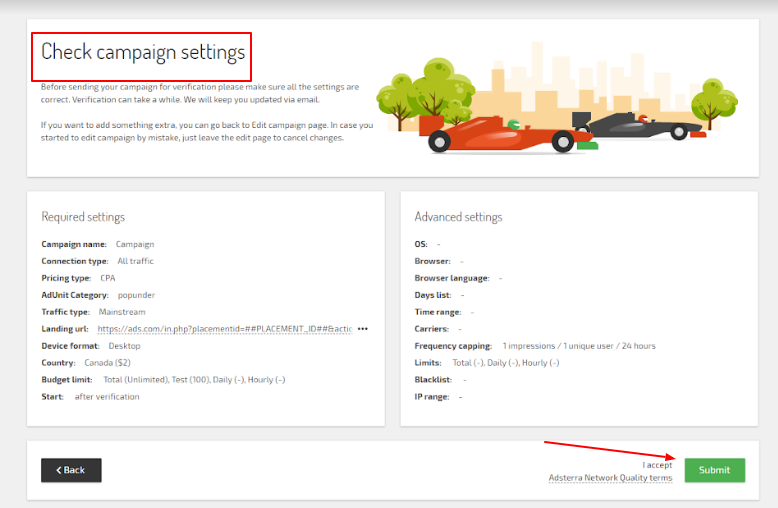Image resolution: width=778 pixels, height=508 pixels.
Task: Click the Budget limit value text
Action: click(194, 380)
